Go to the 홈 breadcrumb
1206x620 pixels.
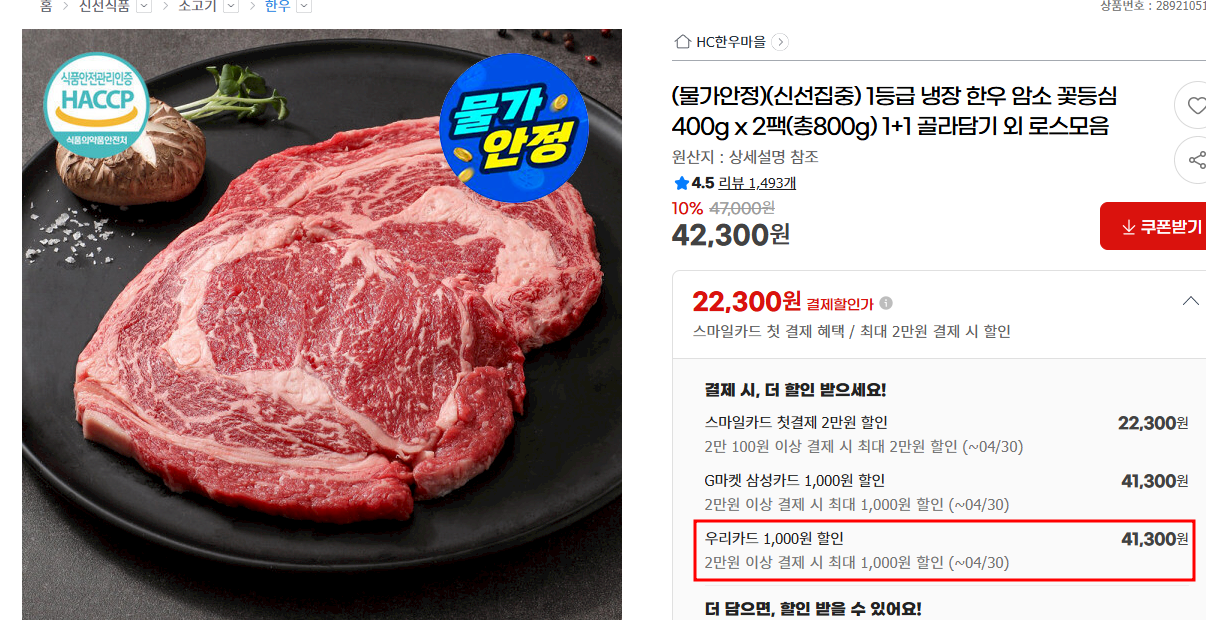tap(46, 6)
